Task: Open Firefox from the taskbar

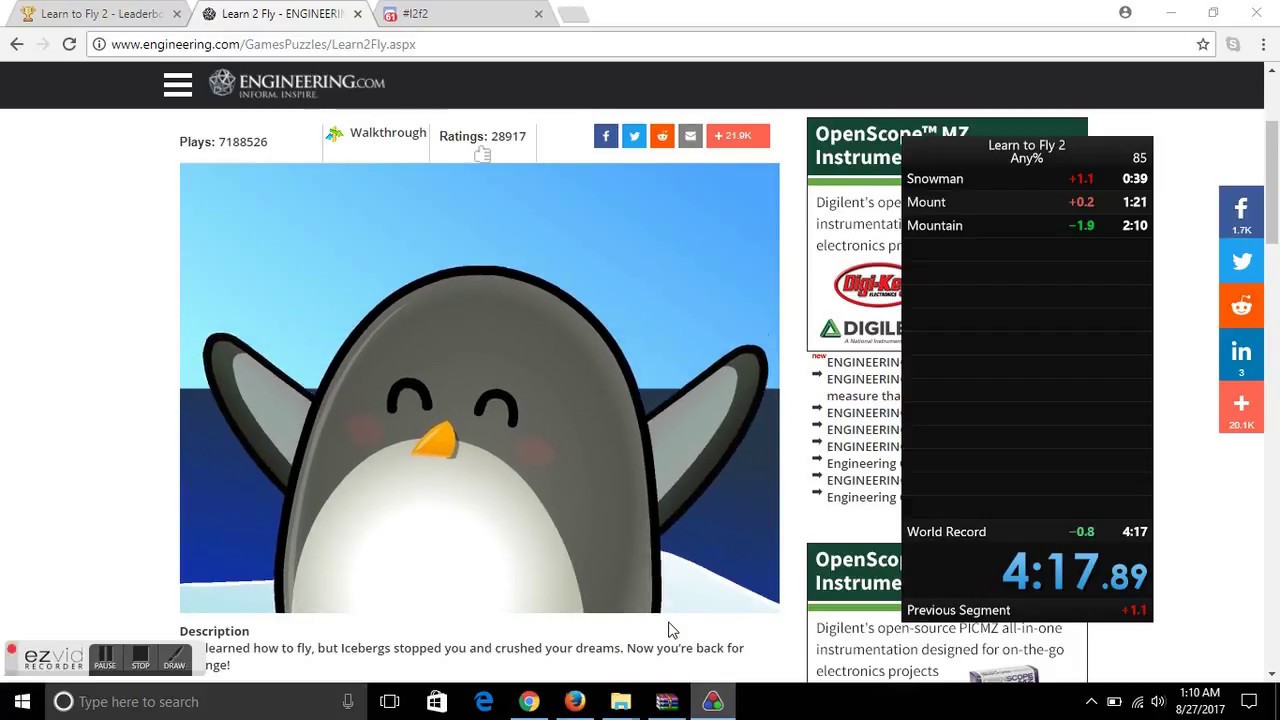Action: click(x=575, y=702)
